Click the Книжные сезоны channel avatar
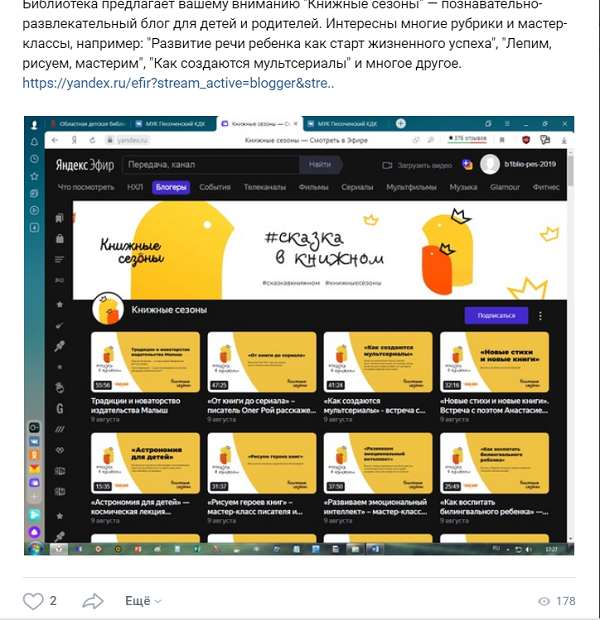 click(x=108, y=309)
